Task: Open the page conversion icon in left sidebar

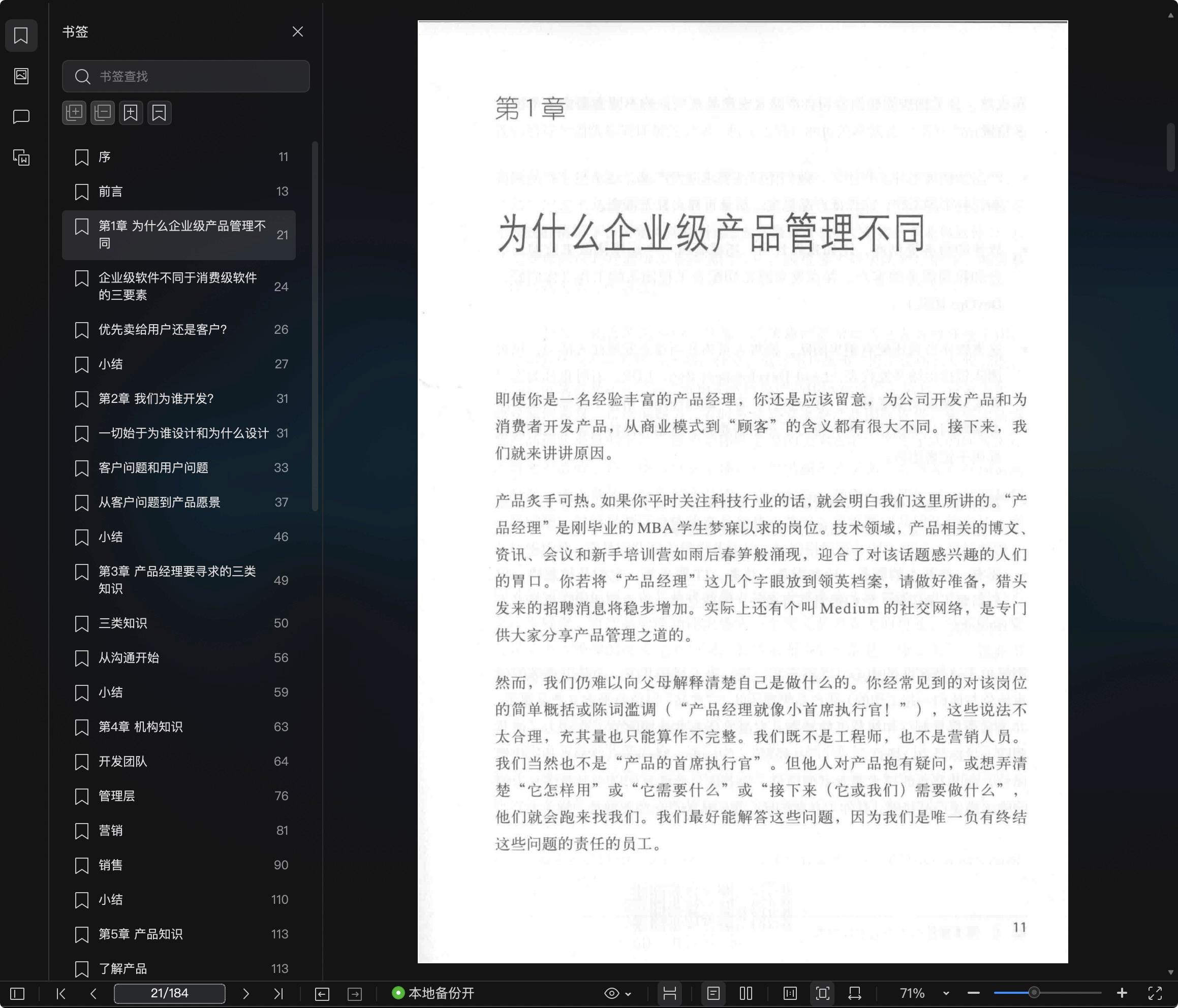Action: [x=21, y=157]
